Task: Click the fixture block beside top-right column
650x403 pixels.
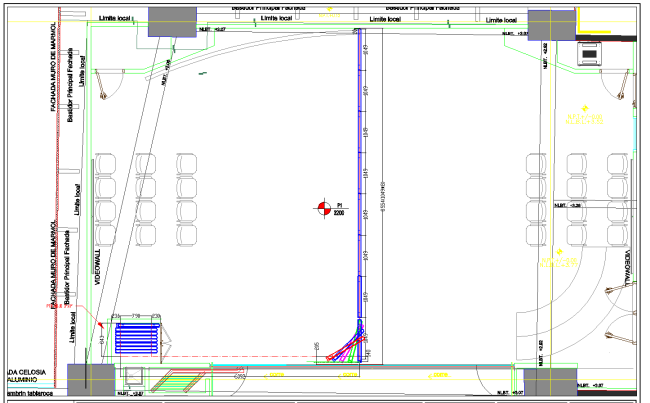Action: 590,52
